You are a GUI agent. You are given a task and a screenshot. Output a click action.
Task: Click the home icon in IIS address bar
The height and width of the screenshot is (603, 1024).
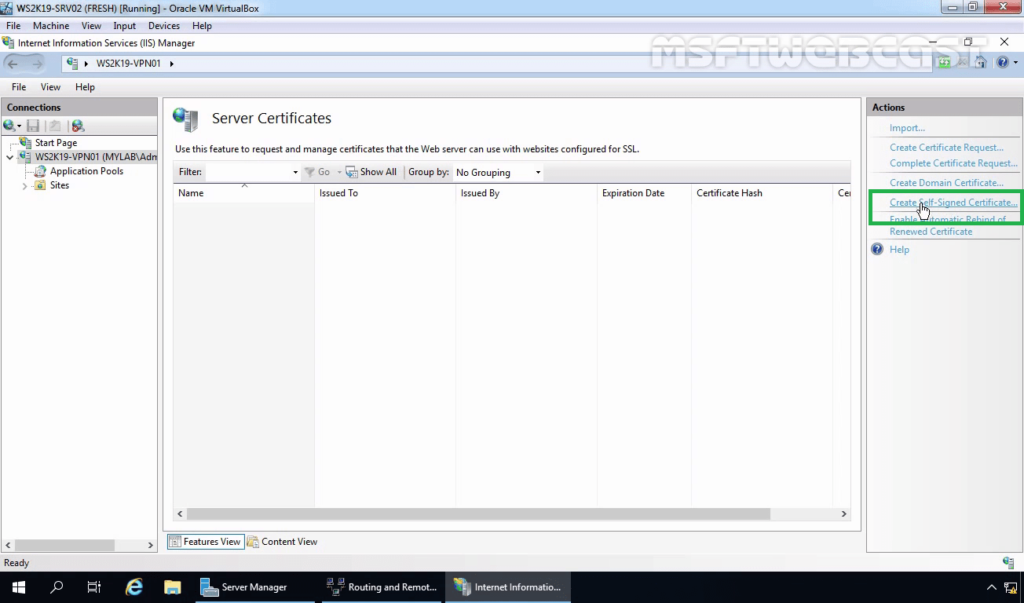point(980,63)
